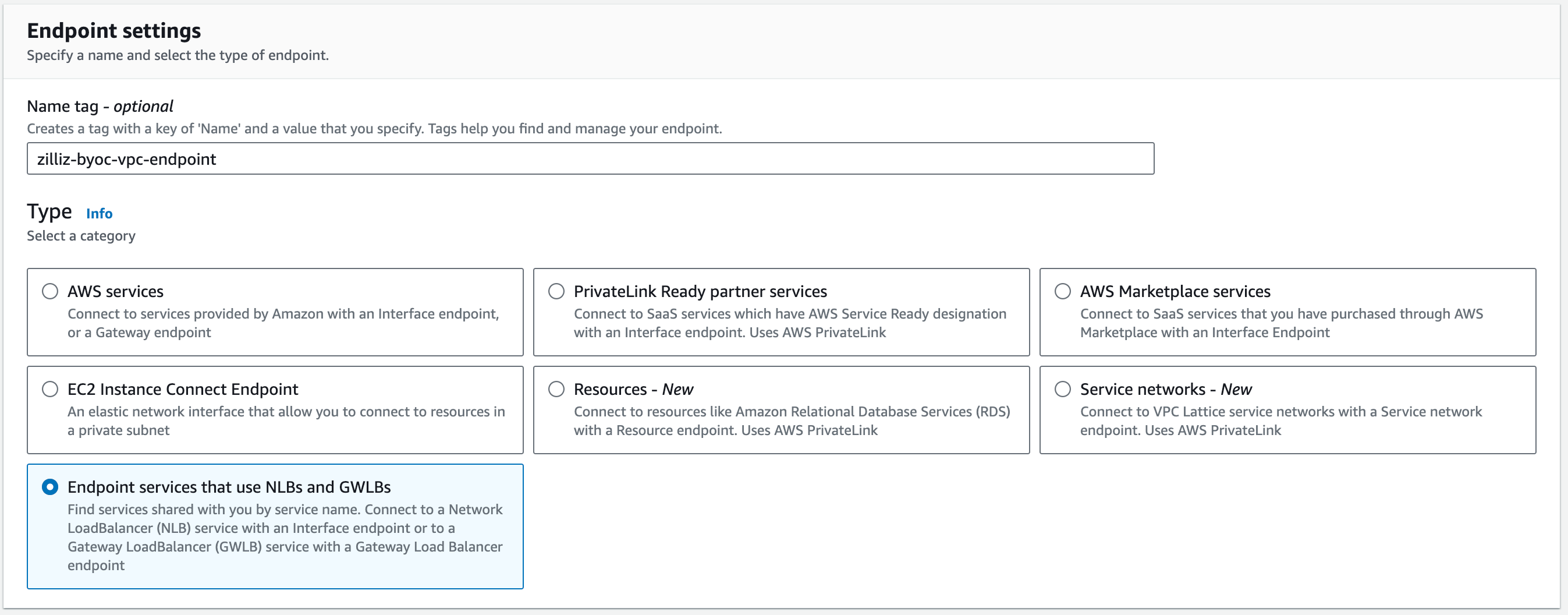Click the AWS services card title
This screenshot has width=1568, height=615.
coord(116,292)
